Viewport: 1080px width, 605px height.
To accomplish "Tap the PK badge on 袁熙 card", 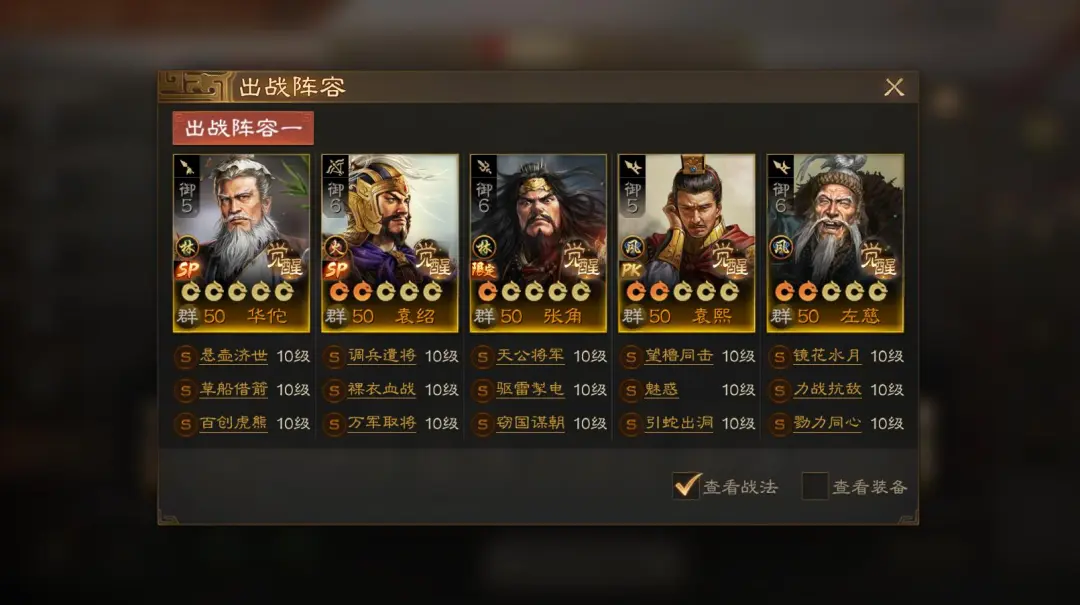I will [x=632, y=270].
